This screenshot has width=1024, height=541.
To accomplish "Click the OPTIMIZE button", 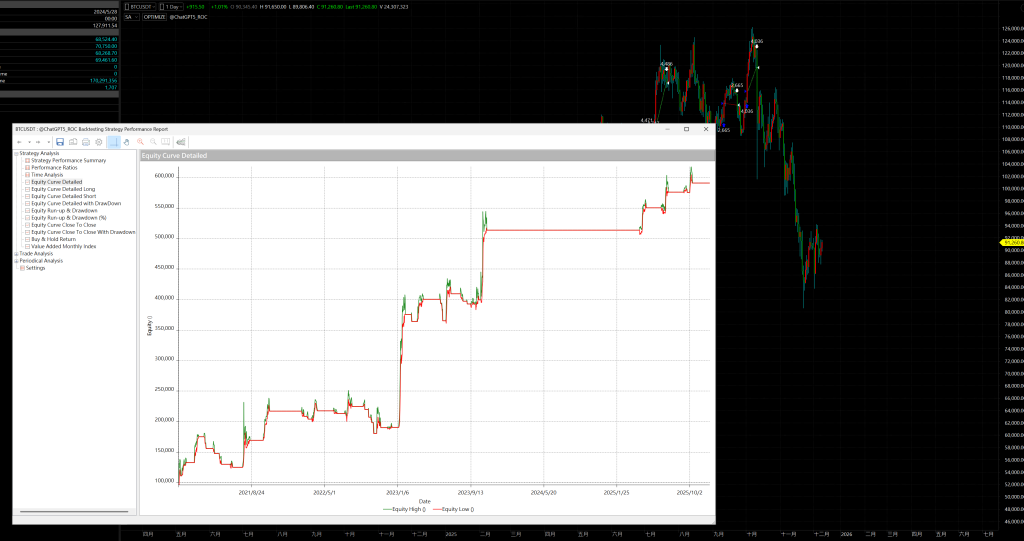I will pyautogui.click(x=154, y=17).
